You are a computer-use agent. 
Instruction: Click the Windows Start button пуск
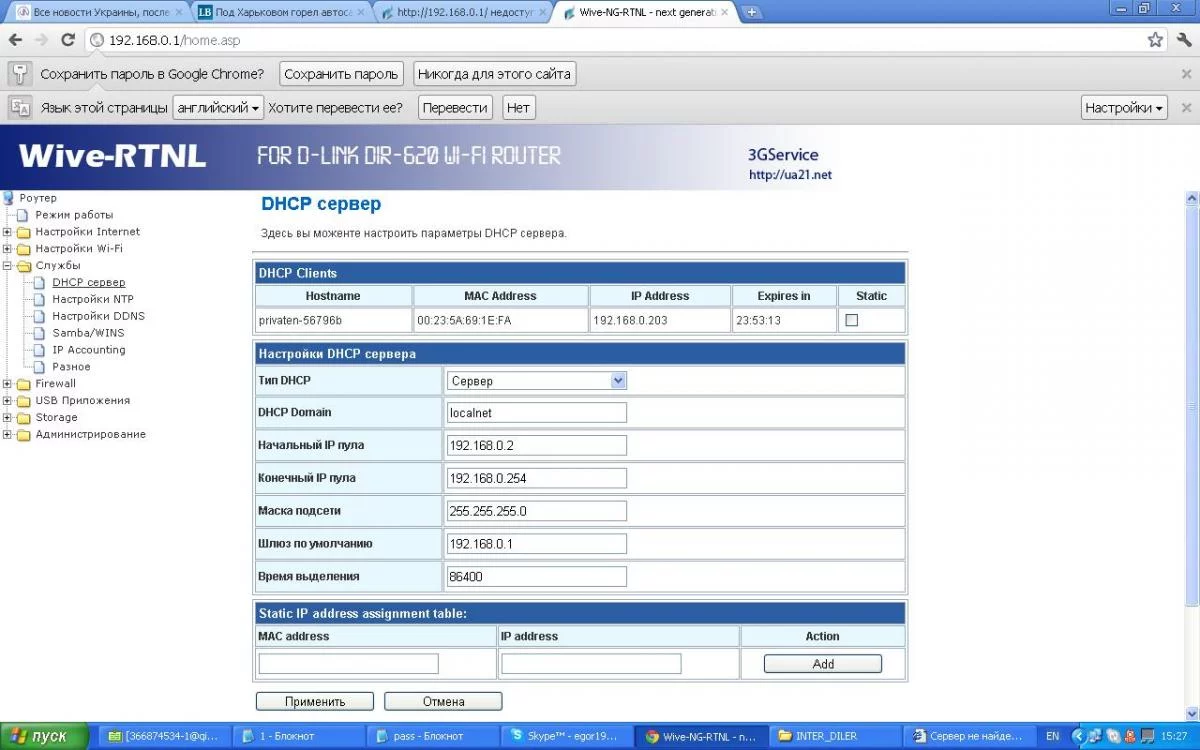47,736
